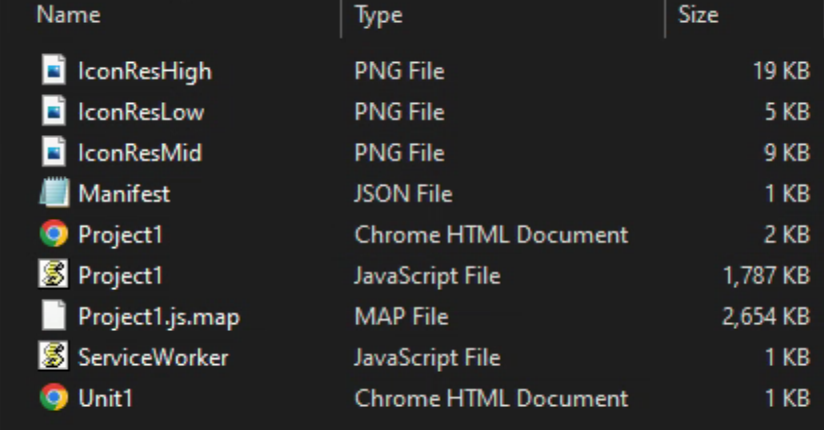The height and width of the screenshot is (430, 824).
Task: Select the Unit1 file name
Action: [105, 398]
